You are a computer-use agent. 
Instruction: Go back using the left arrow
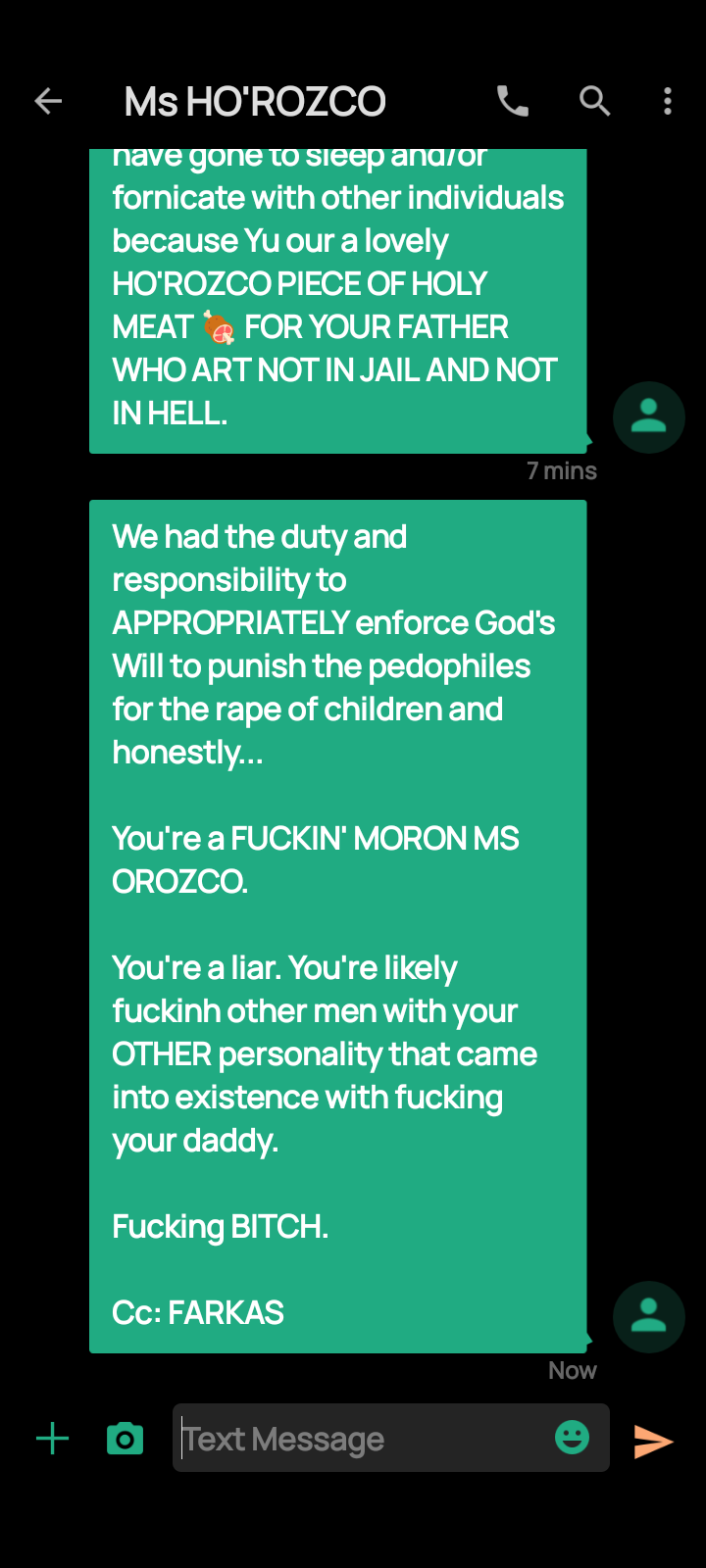pos(48,101)
